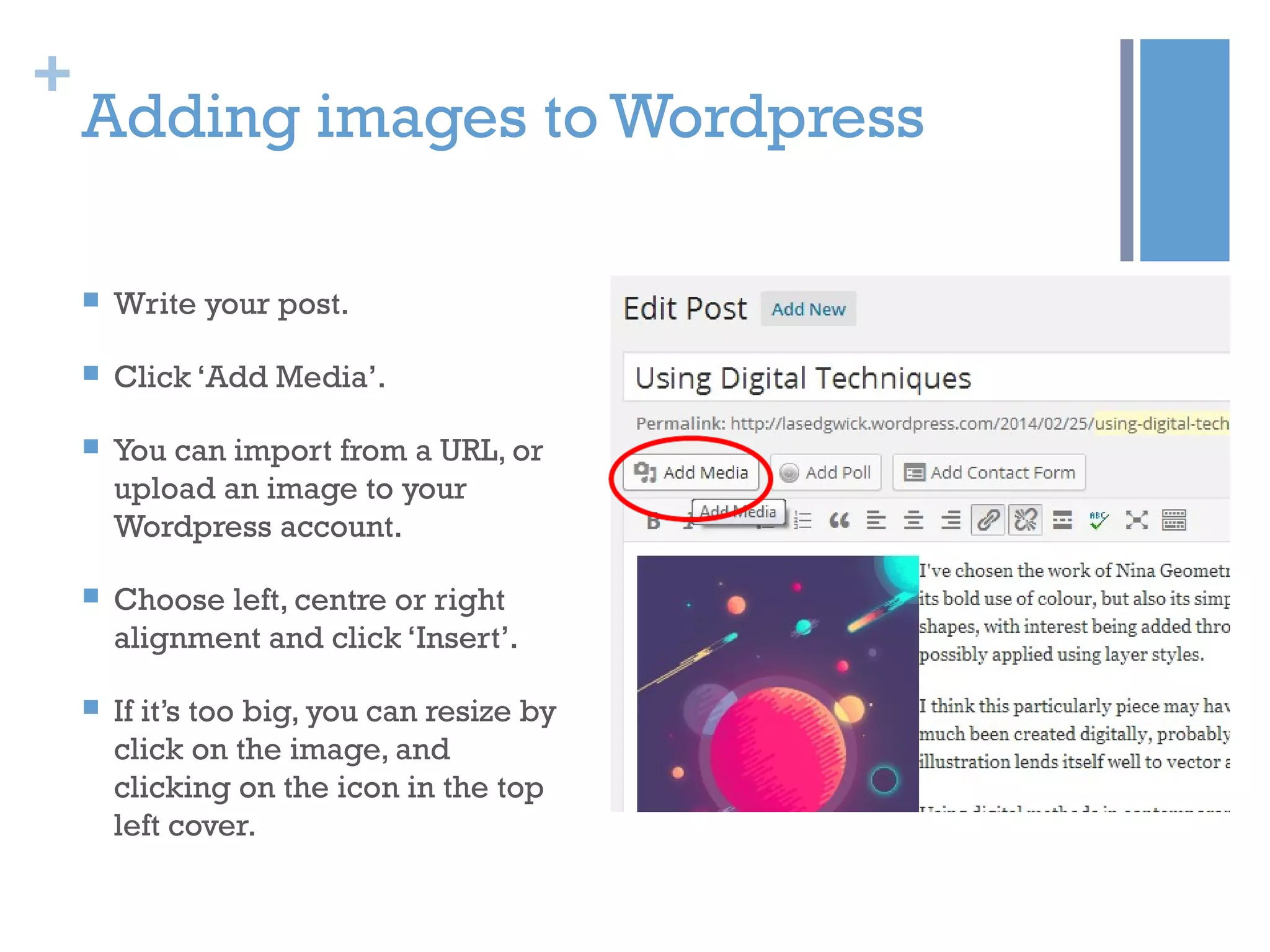Click the Add New button beside Edit Post
This screenshot has width=1270, height=952.
(808, 309)
